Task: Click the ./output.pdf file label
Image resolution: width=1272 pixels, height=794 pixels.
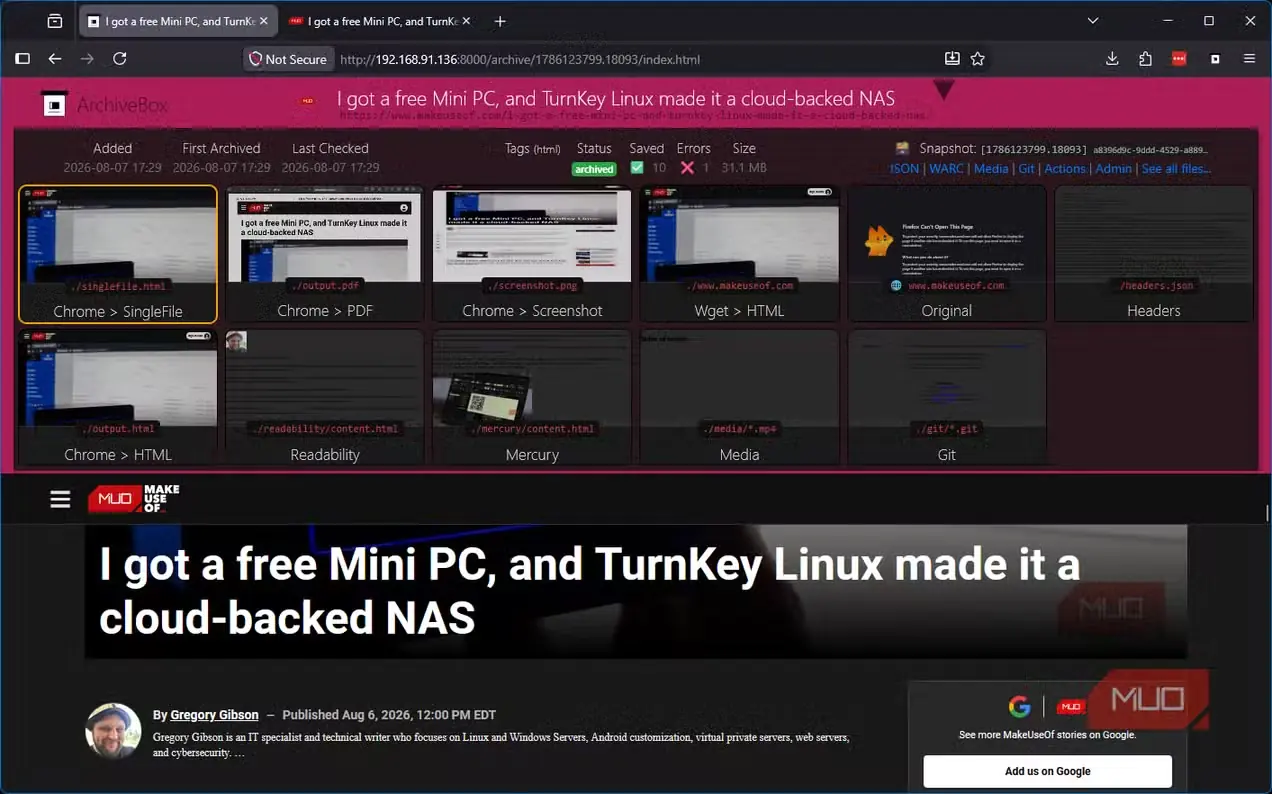Action: pos(325,286)
